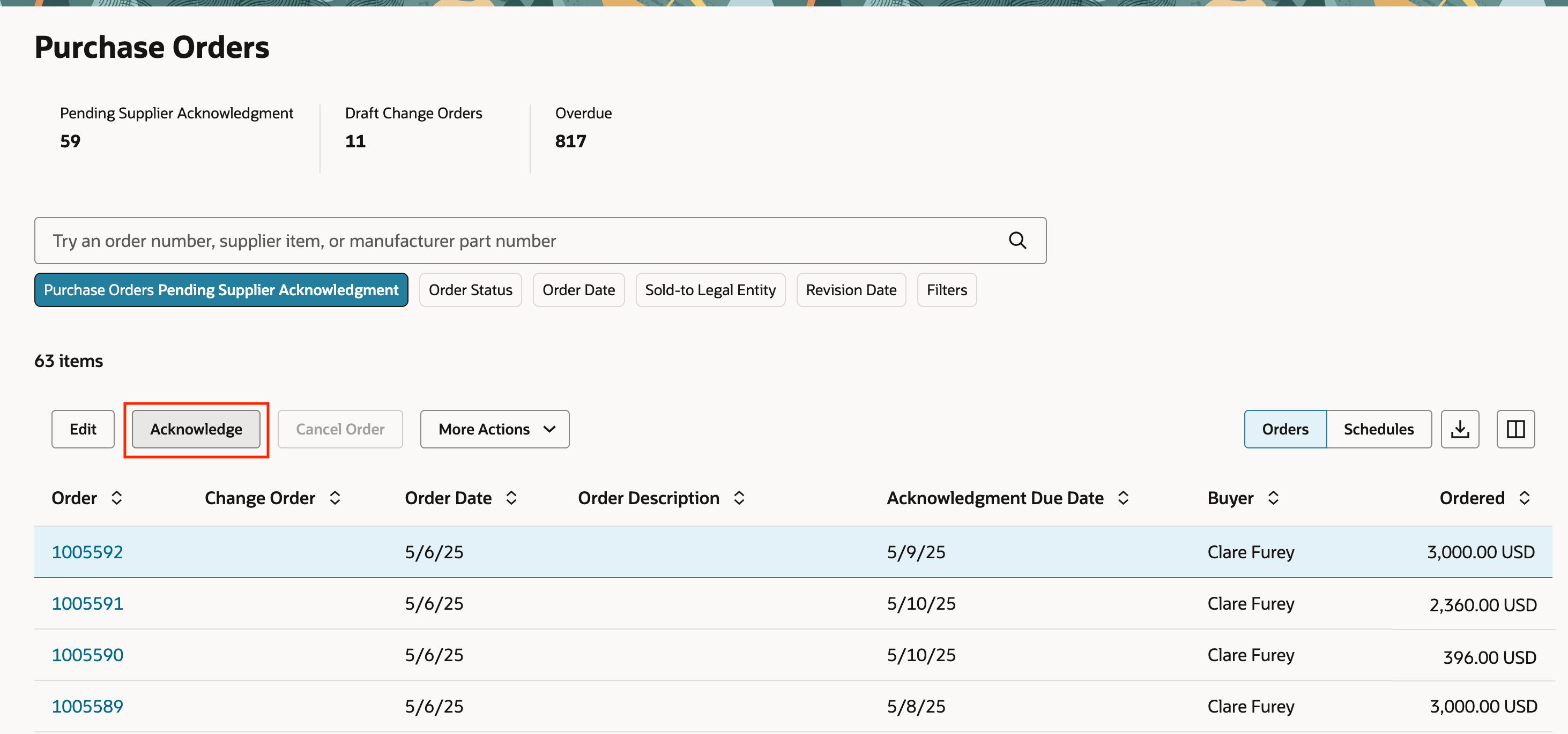Sort by Change Order column arrows
This screenshot has height=734, width=1568.
335,498
